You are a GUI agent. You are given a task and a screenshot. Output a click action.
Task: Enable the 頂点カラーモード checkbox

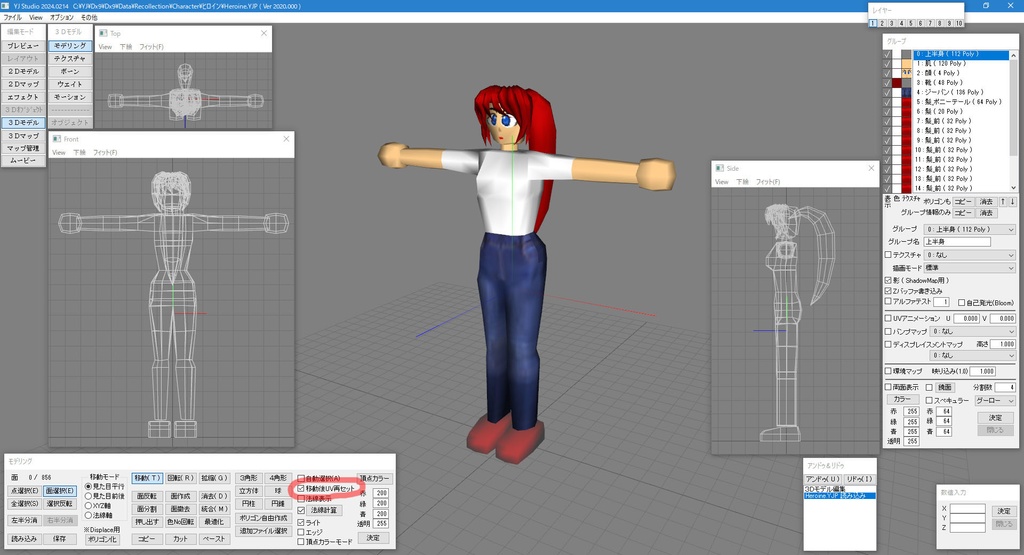(x=301, y=542)
